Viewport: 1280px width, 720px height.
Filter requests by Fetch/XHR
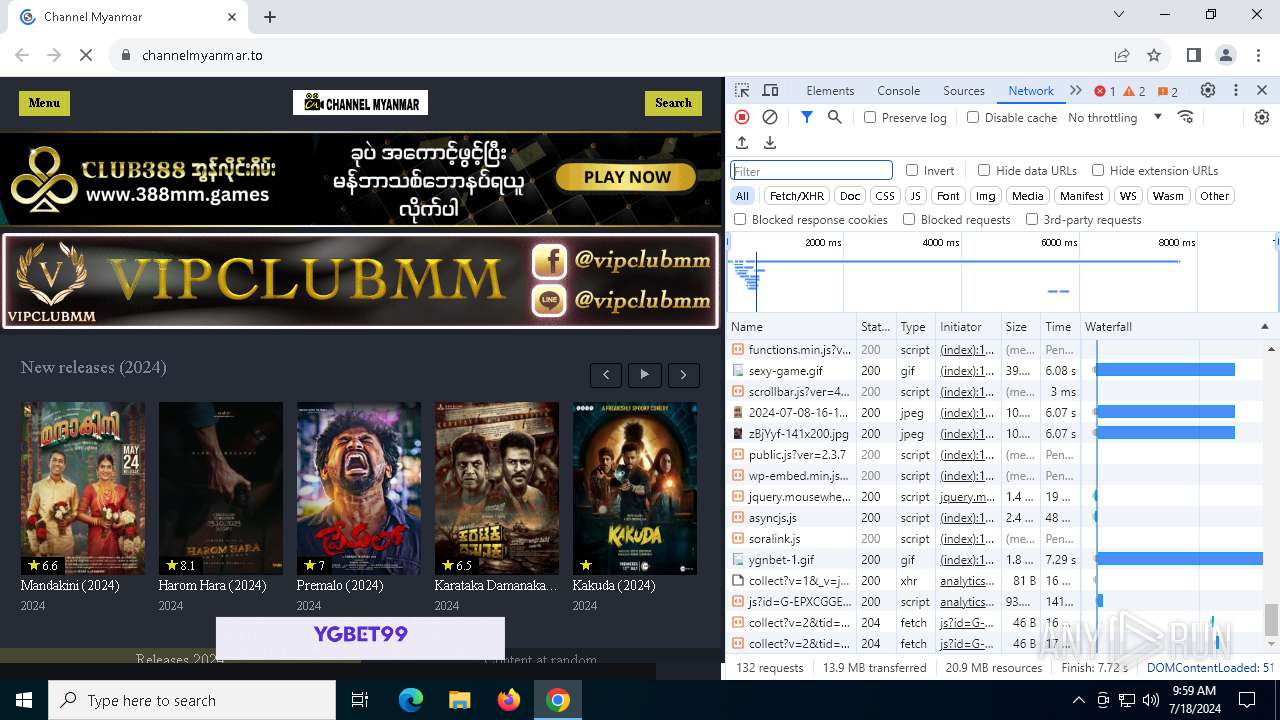pos(797,196)
